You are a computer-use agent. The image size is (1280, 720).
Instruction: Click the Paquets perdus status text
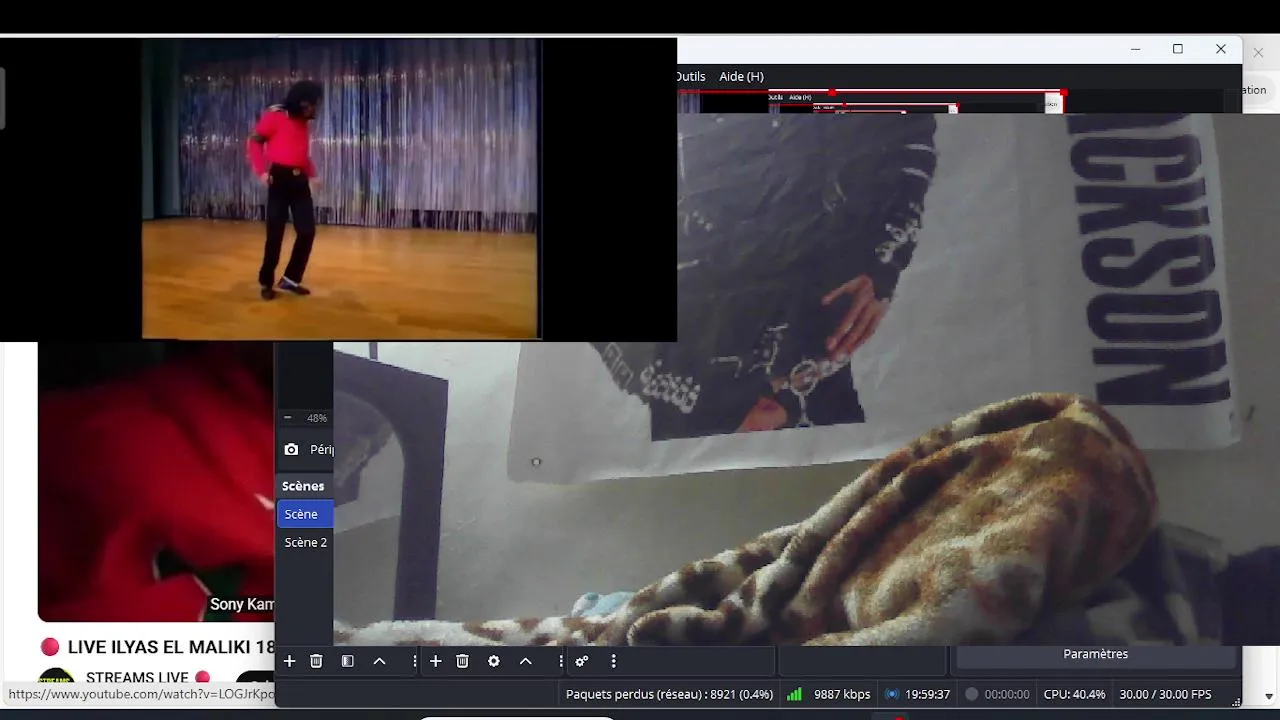tap(670, 694)
